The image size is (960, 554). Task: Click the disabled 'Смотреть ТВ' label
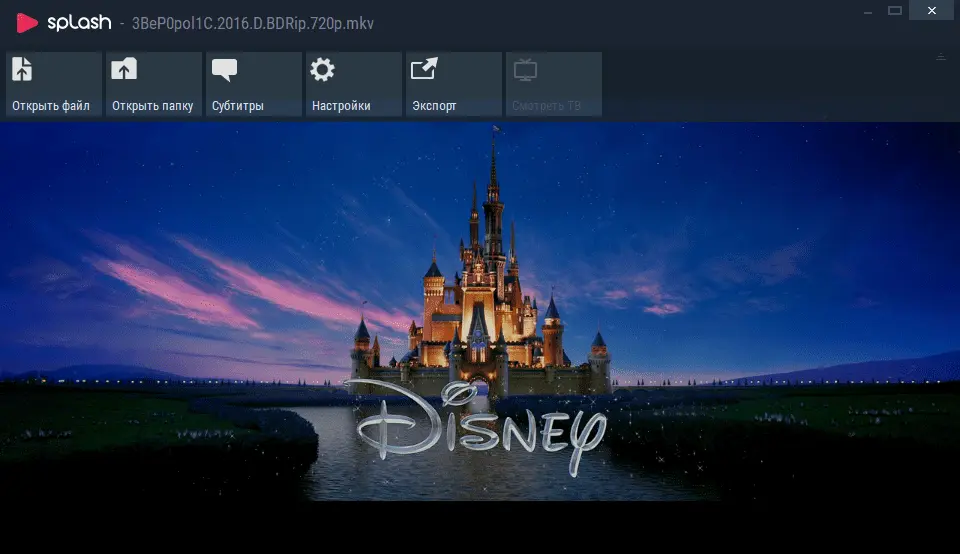[546, 106]
